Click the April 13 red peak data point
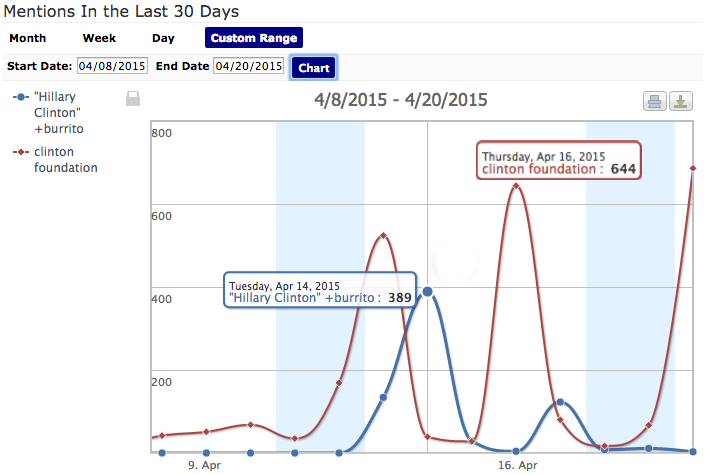Image resolution: width=708 pixels, height=475 pixels. (384, 236)
